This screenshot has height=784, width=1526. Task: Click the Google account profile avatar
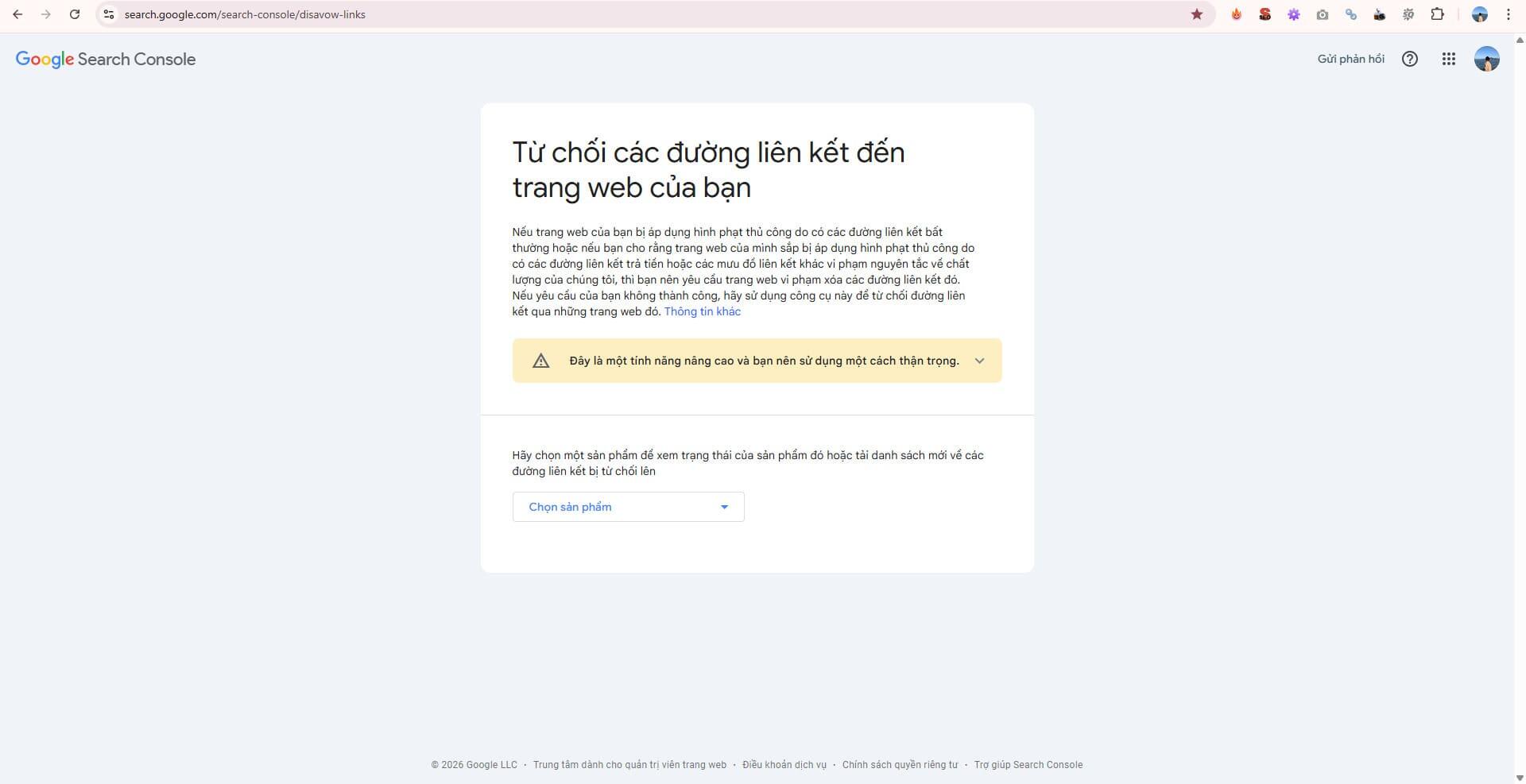tap(1486, 59)
